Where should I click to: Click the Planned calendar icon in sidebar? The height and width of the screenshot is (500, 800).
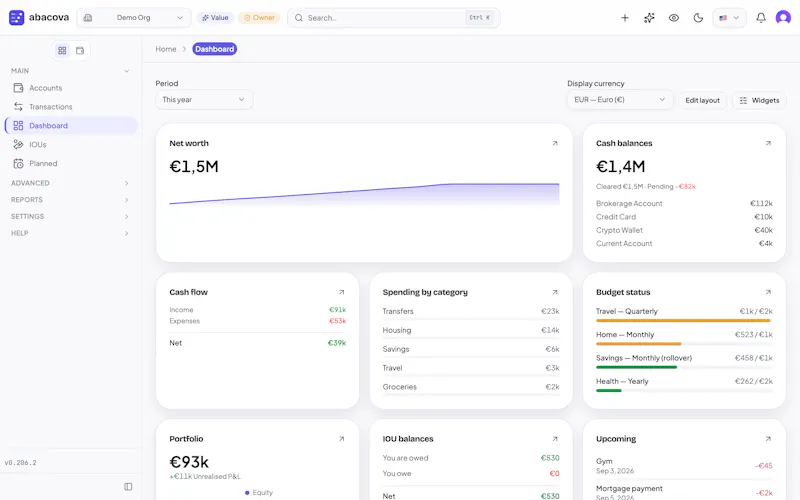[x=18, y=163]
